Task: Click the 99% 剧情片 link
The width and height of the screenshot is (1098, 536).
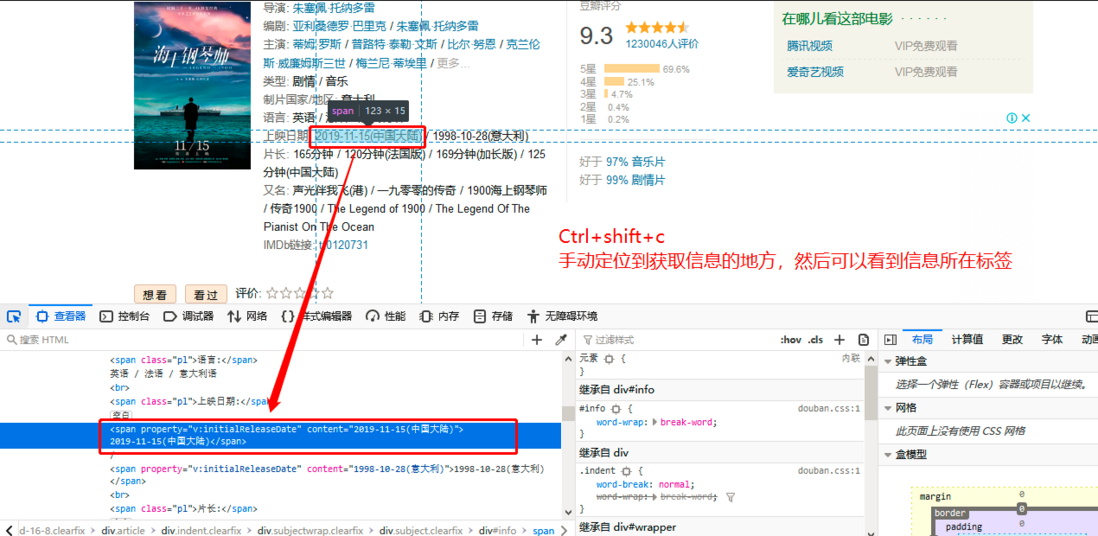Action: coord(636,180)
